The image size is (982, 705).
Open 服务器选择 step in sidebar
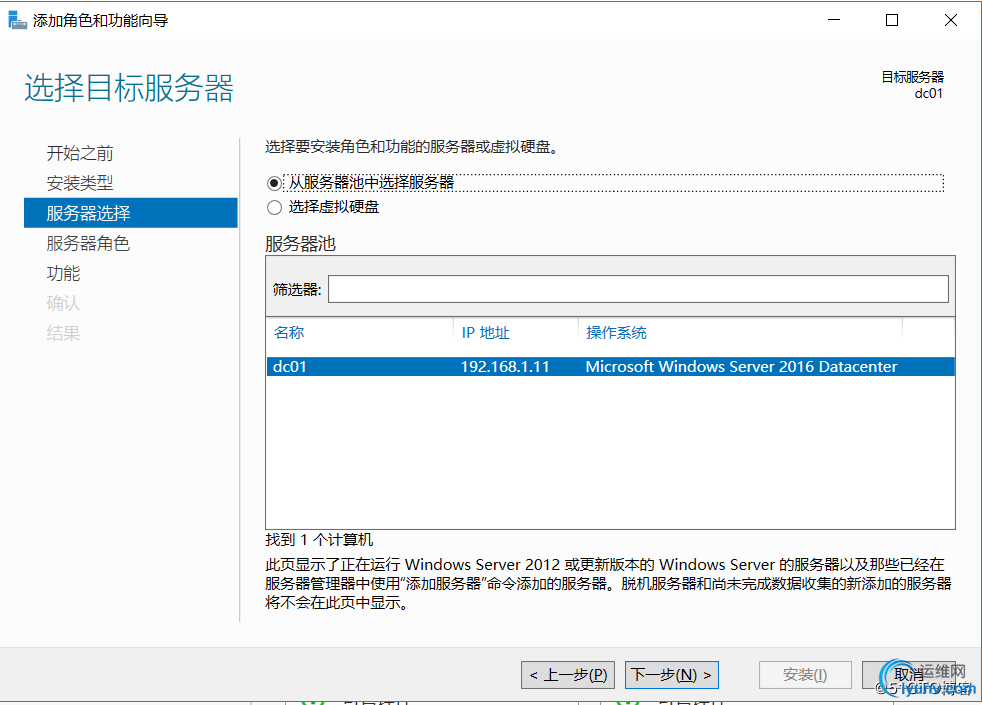tap(131, 213)
